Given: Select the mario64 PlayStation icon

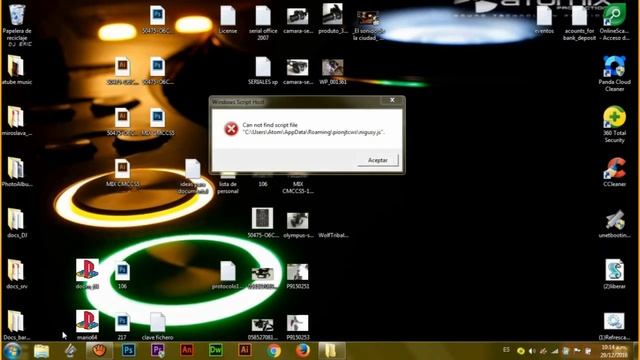Looking at the screenshot, I should (x=87, y=321).
